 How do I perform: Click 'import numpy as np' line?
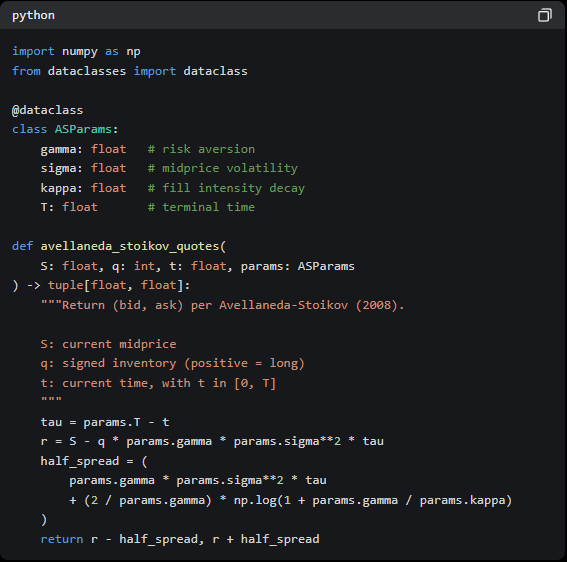76,51
